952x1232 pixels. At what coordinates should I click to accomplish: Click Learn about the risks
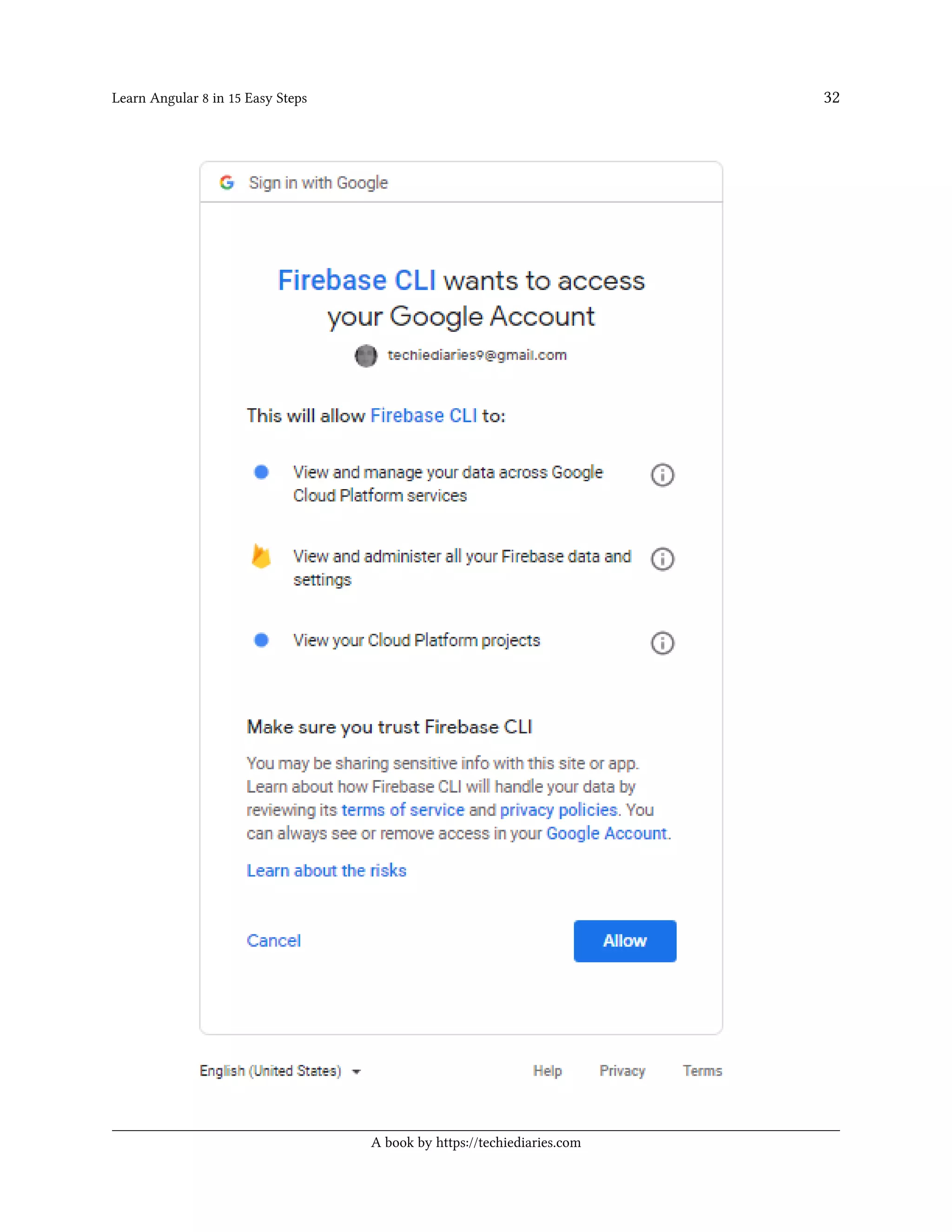(326, 871)
